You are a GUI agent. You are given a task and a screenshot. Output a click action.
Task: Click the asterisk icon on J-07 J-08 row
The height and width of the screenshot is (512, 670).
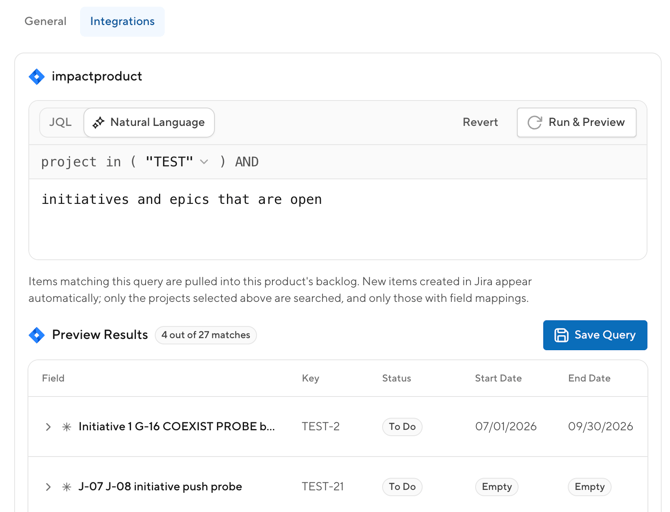coord(67,487)
